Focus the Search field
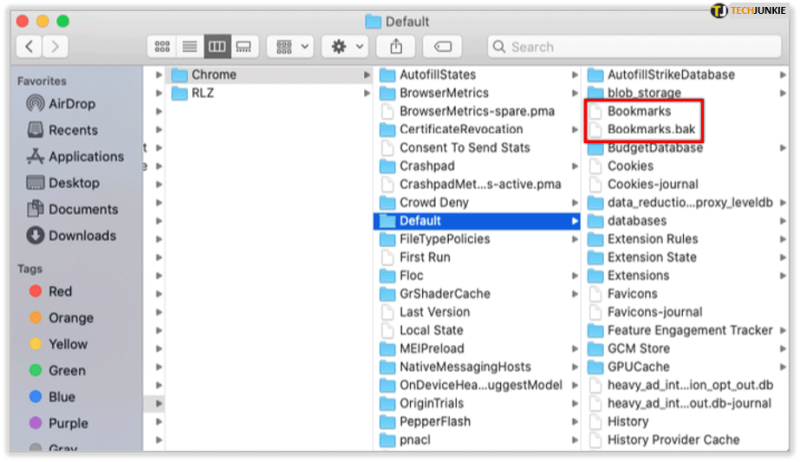 (x=634, y=47)
